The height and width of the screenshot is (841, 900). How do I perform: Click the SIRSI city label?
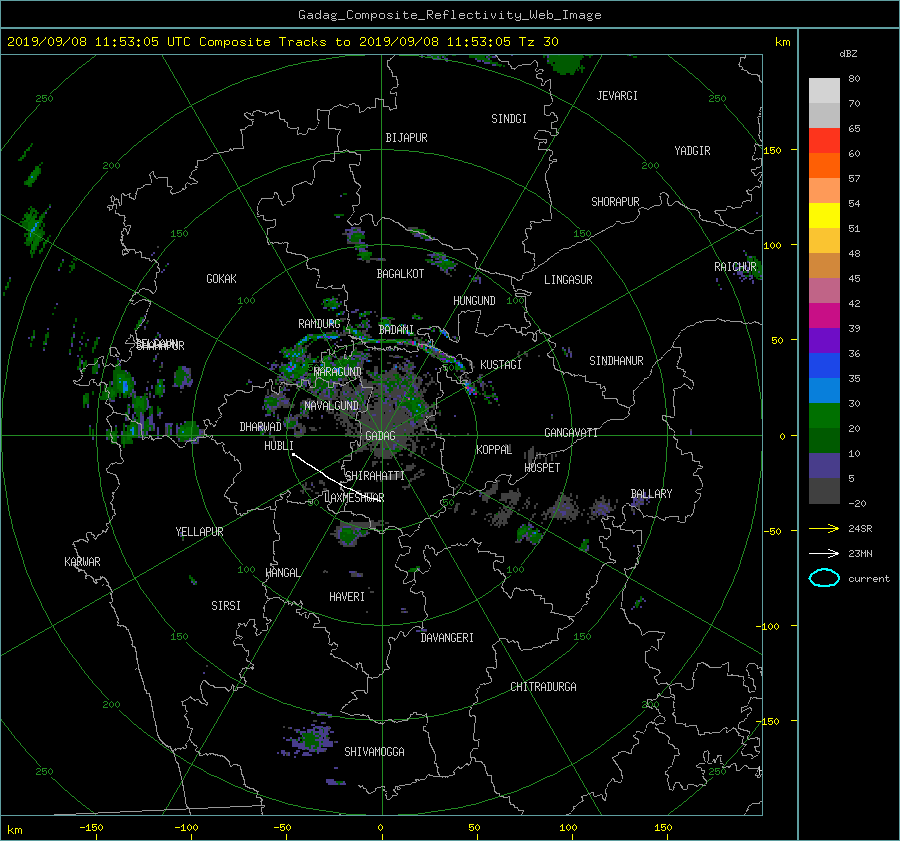[226, 606]
